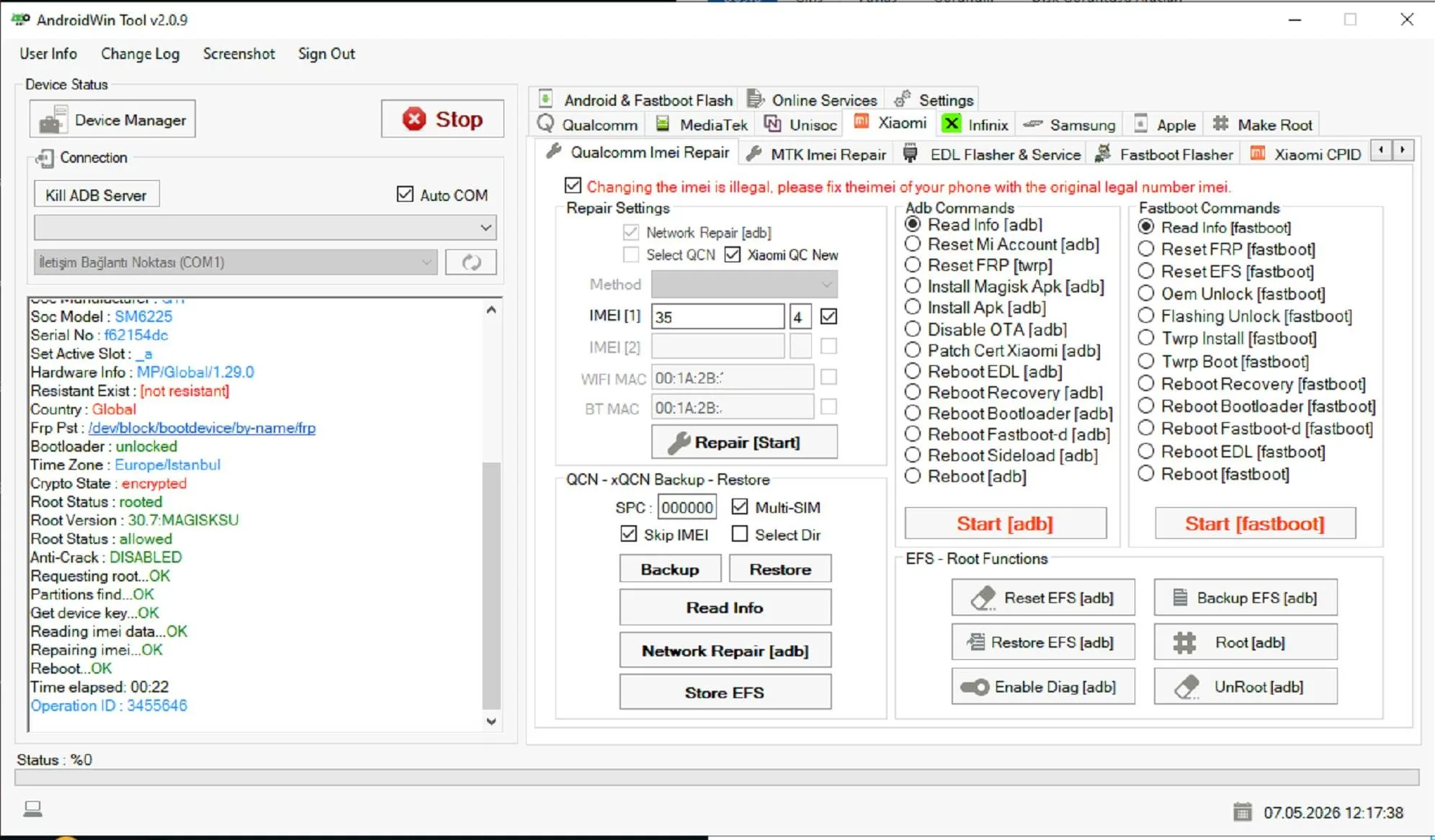Click the Online Services document icon
1435x840 pixels.
754,99
